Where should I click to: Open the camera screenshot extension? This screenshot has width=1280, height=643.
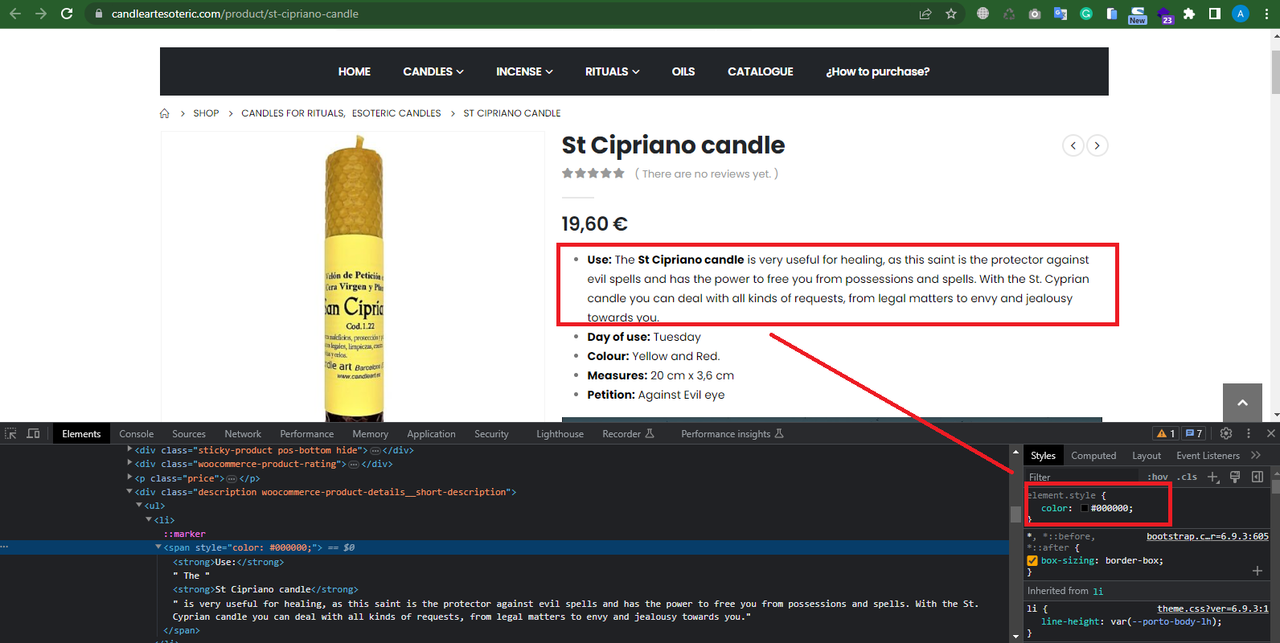click(1035, 14)
